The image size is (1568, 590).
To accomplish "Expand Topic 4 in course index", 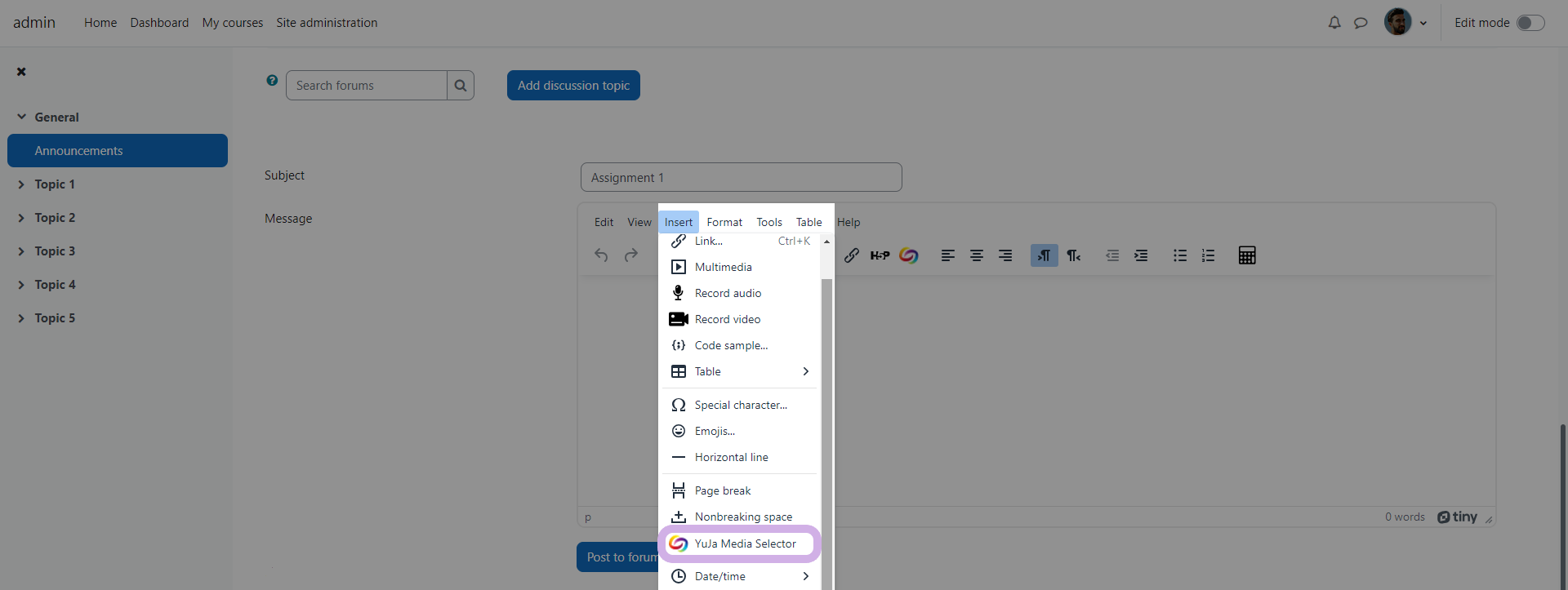I will coord(22,285).
